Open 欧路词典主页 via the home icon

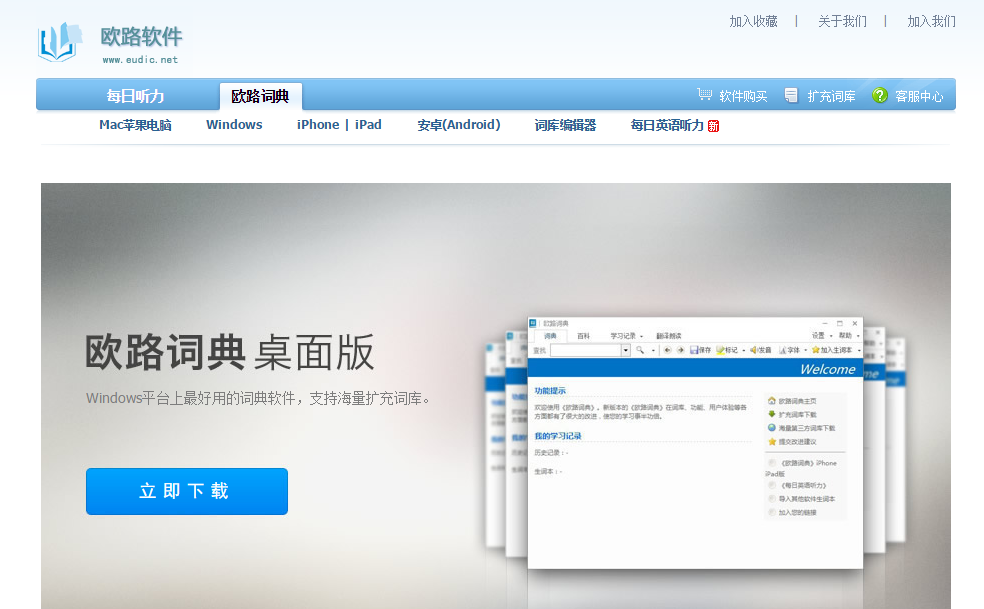[771, 398]
